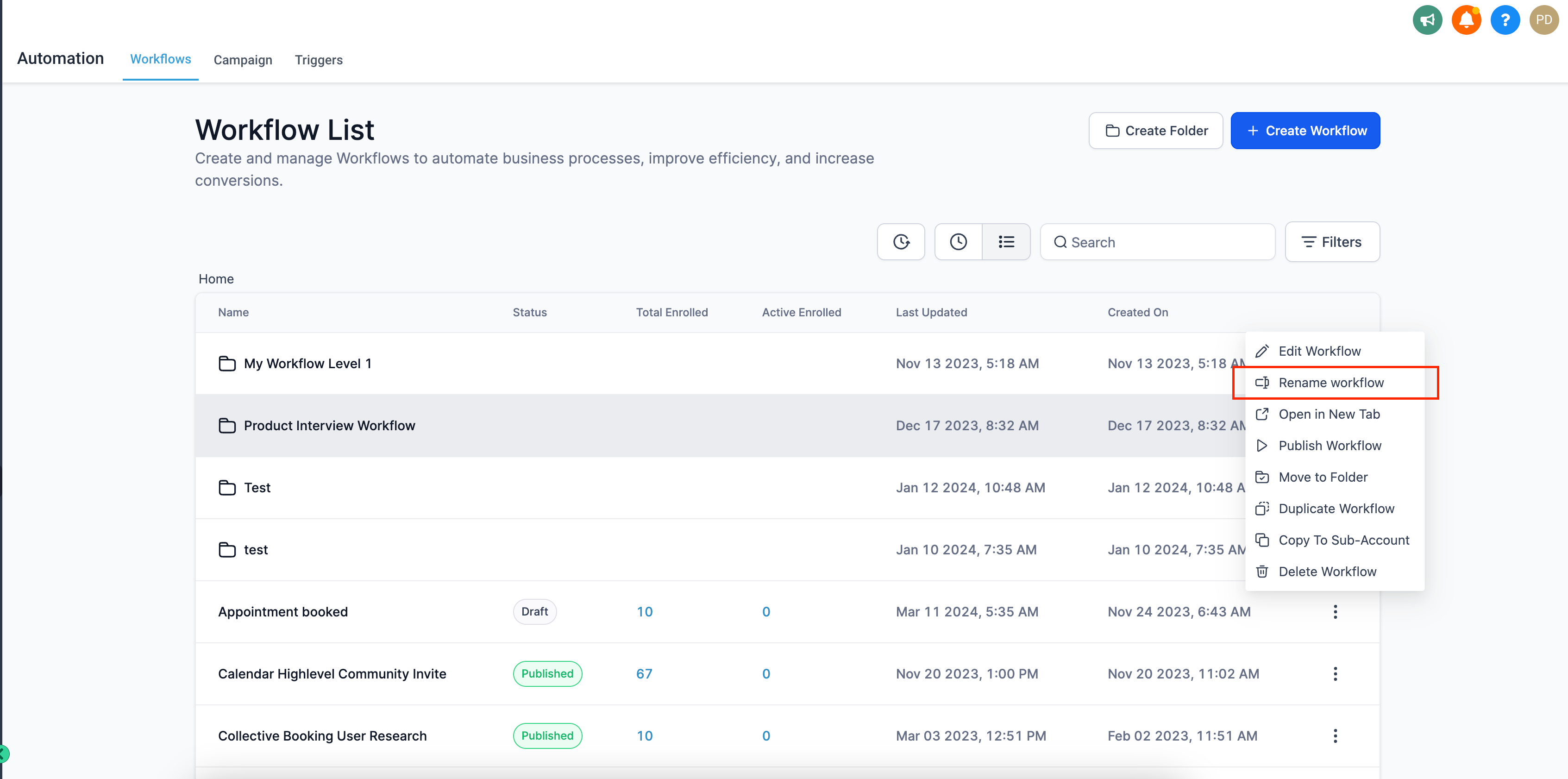Screen dimensions: 1568x779
Task: Go to the Triggers tab
Action: click(318, 60)
